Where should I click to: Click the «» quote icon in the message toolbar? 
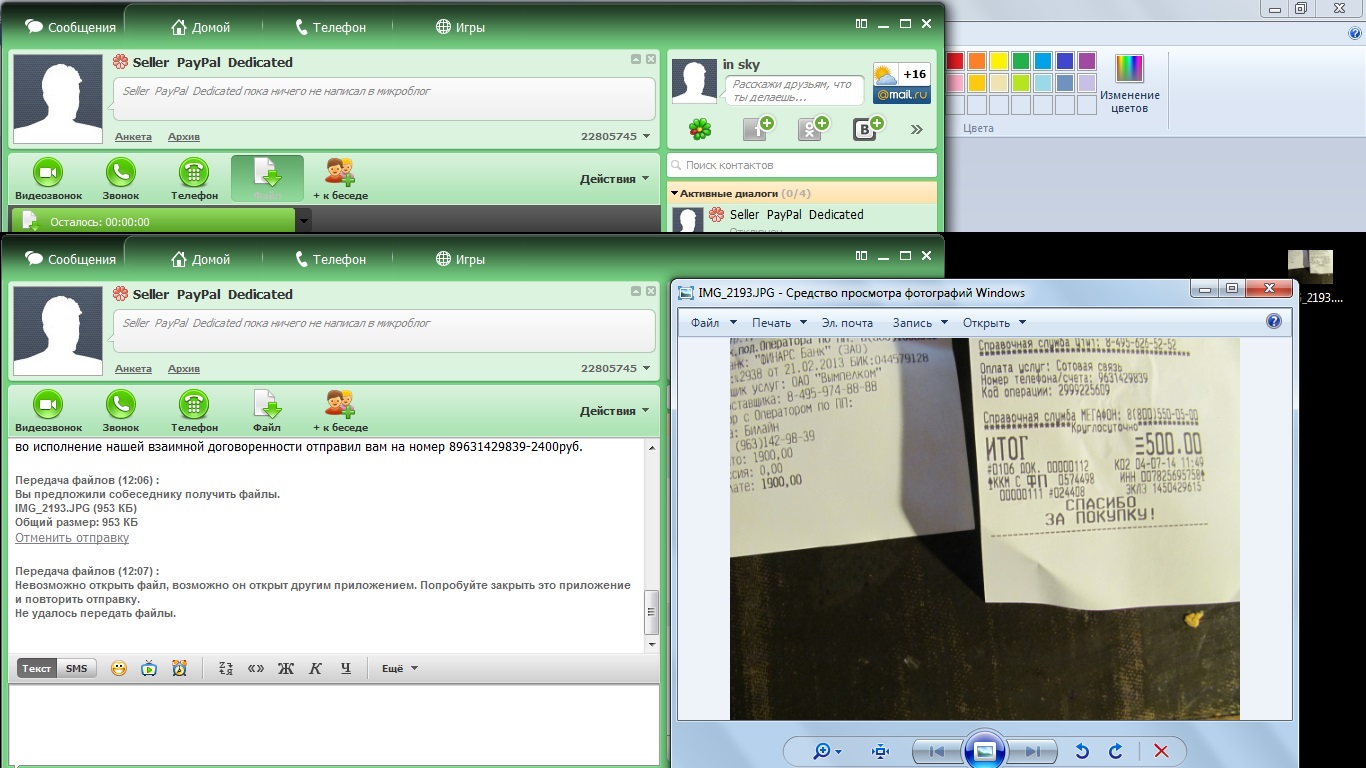click(x=256, y=668)
